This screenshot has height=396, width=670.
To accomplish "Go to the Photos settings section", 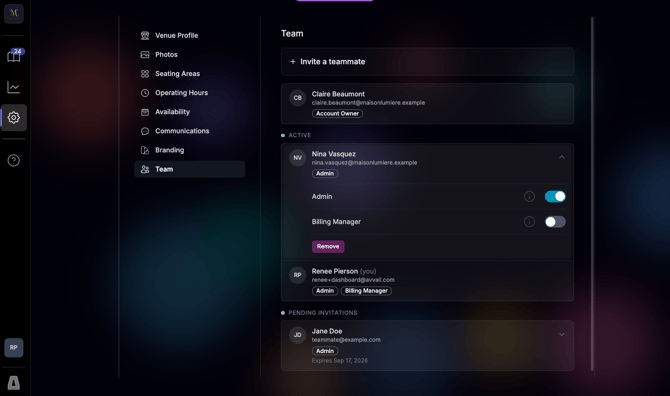I will 189,55.
